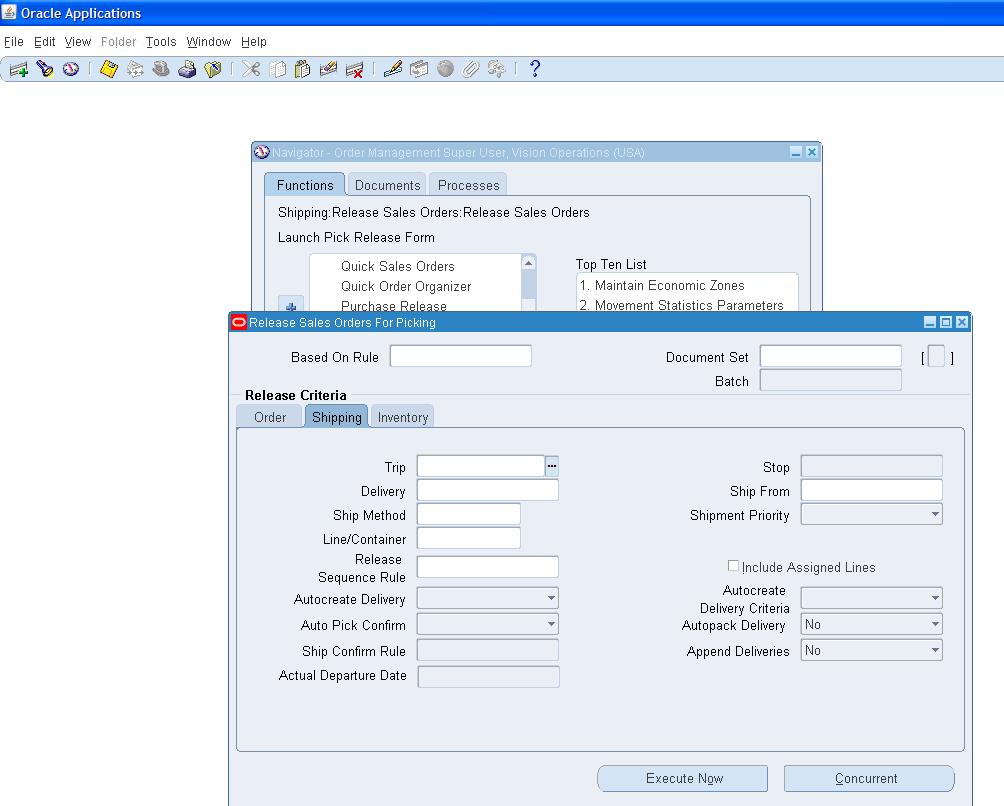Click the plus expand button in Navigator
This screenshot has height=806, width=1004.
(x=291, y=305)
